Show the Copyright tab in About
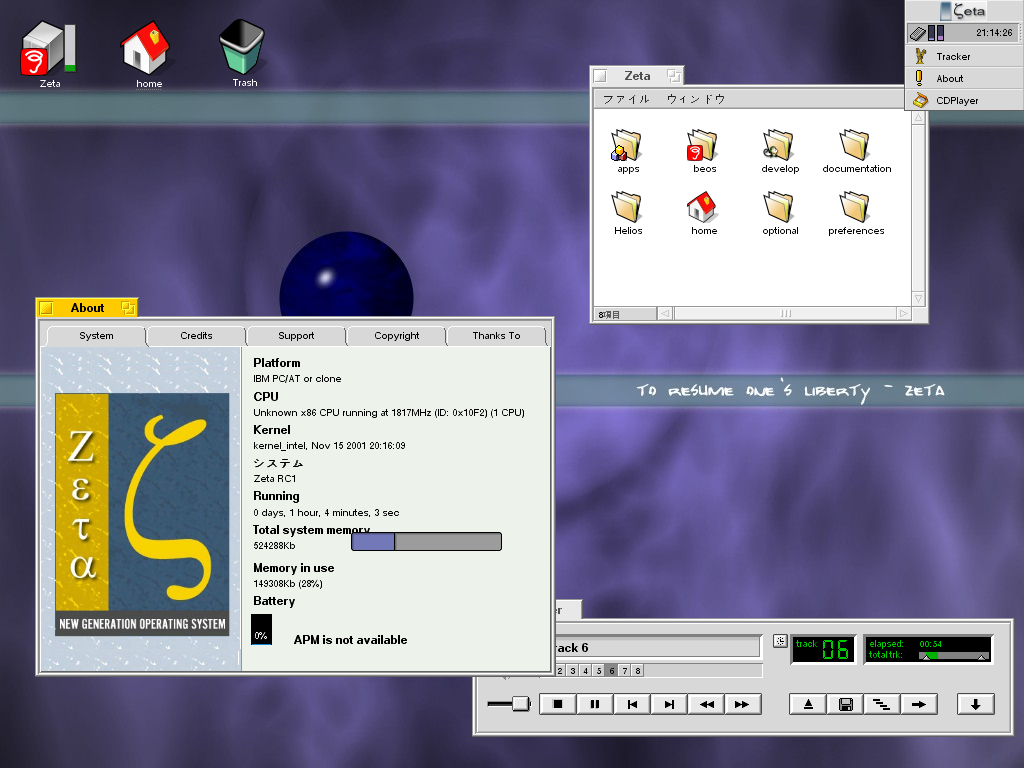 396,336
